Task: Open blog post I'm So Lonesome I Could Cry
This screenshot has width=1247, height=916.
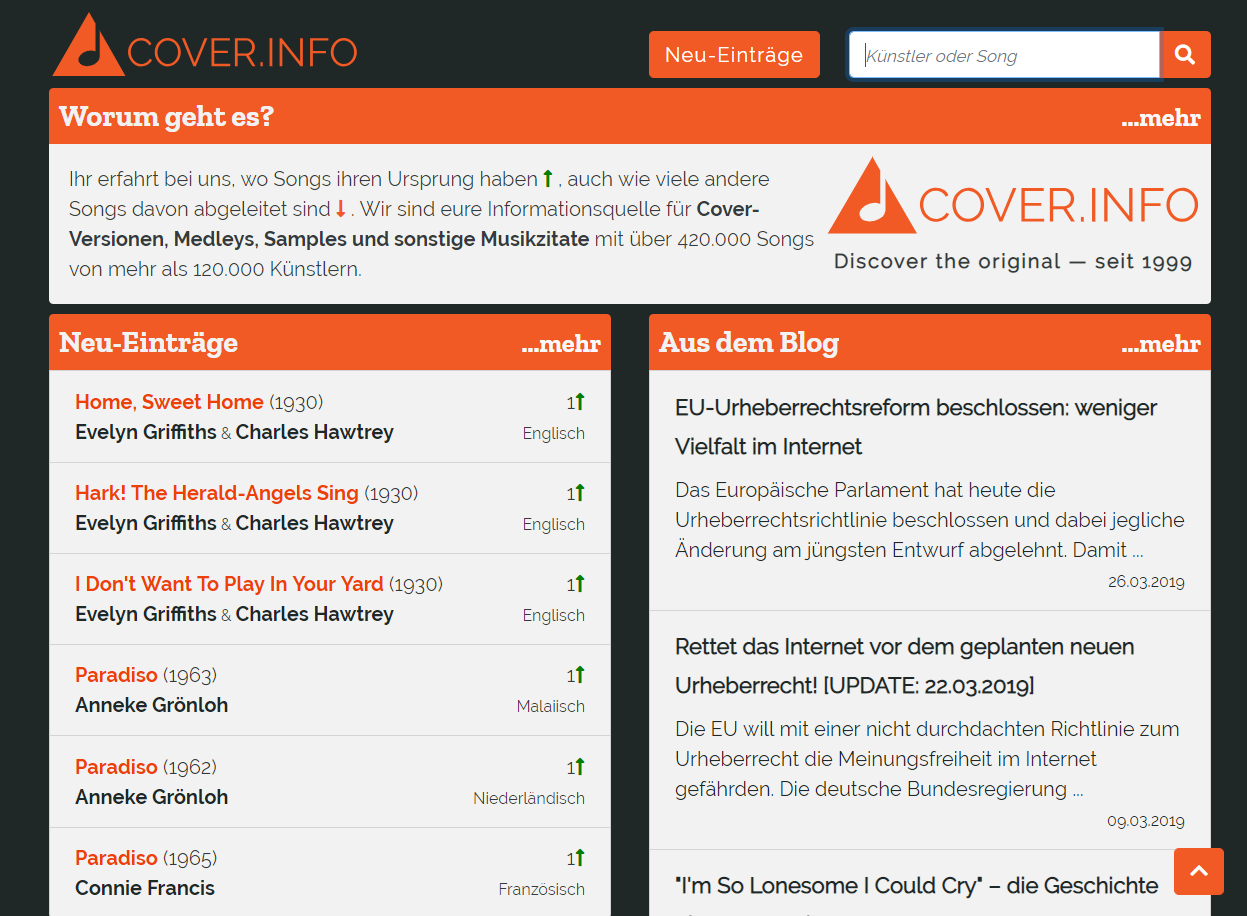Action: (x=917, y=886)
